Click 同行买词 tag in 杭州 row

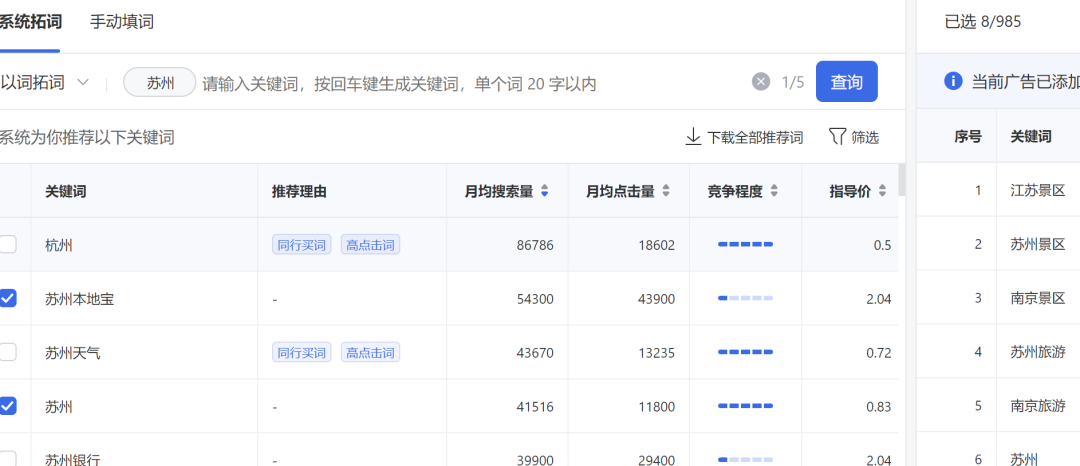pyautogui.click(x=302, y=244)
